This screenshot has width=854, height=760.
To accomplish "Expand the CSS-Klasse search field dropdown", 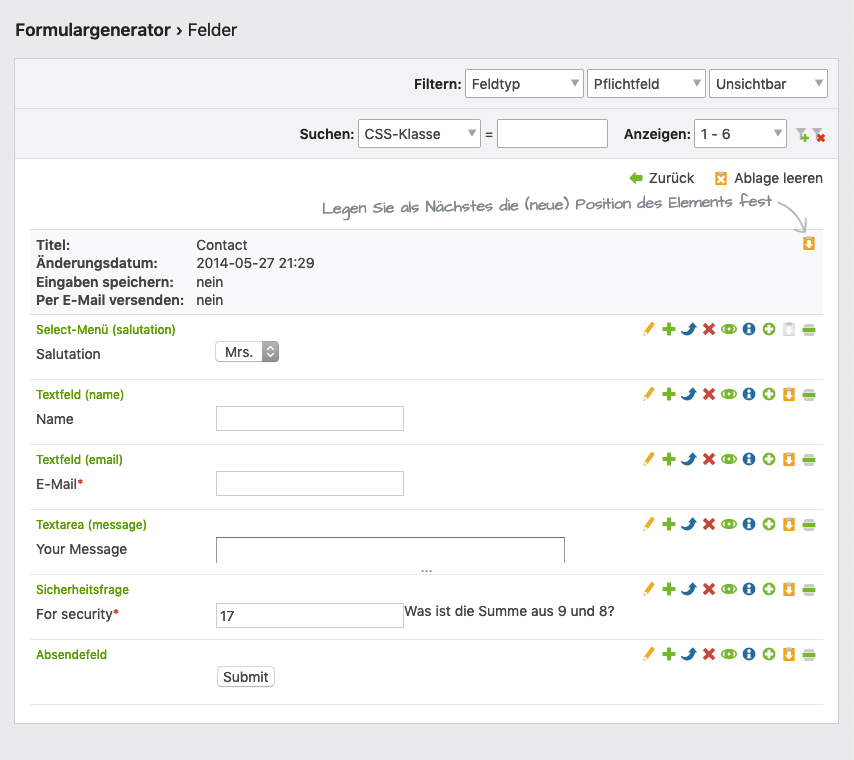I will click(419, 134).
